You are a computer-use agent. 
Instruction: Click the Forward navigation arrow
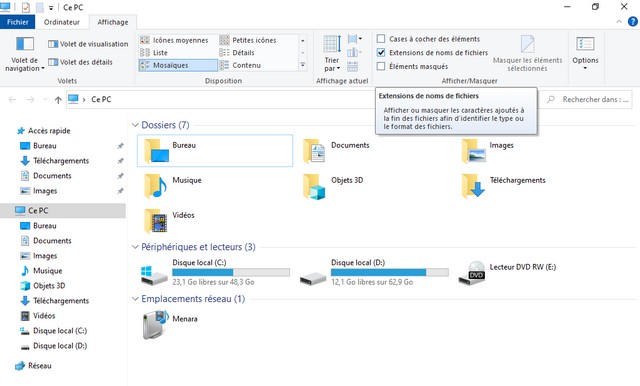pos(31,100)
